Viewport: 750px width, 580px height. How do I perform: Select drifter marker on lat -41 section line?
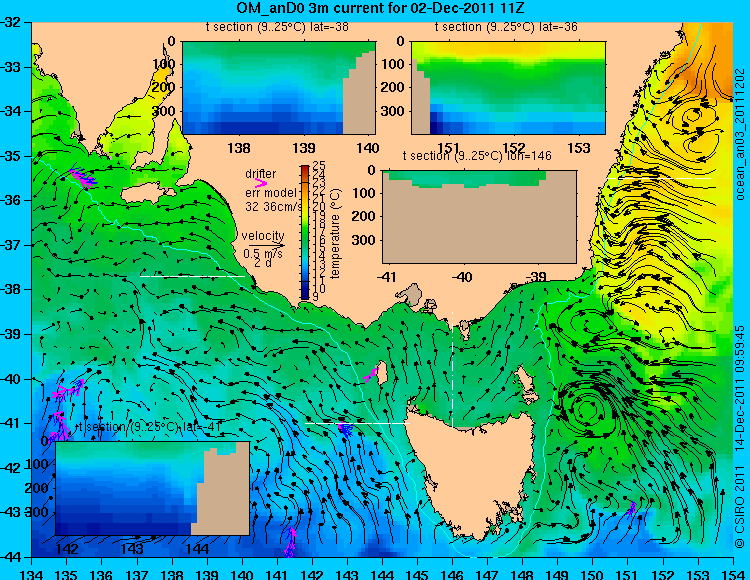[345, 430]
